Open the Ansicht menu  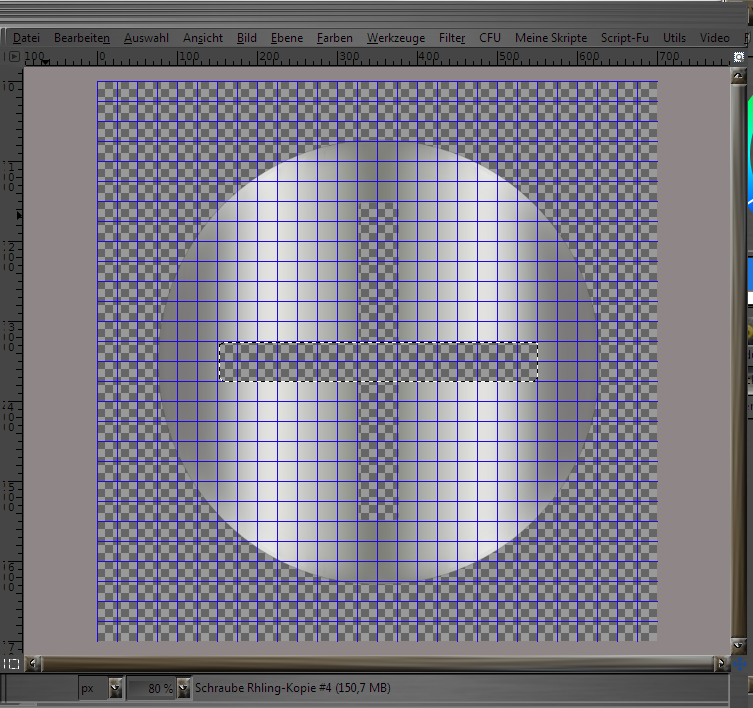pyautogui.click(x=203, y=38)
